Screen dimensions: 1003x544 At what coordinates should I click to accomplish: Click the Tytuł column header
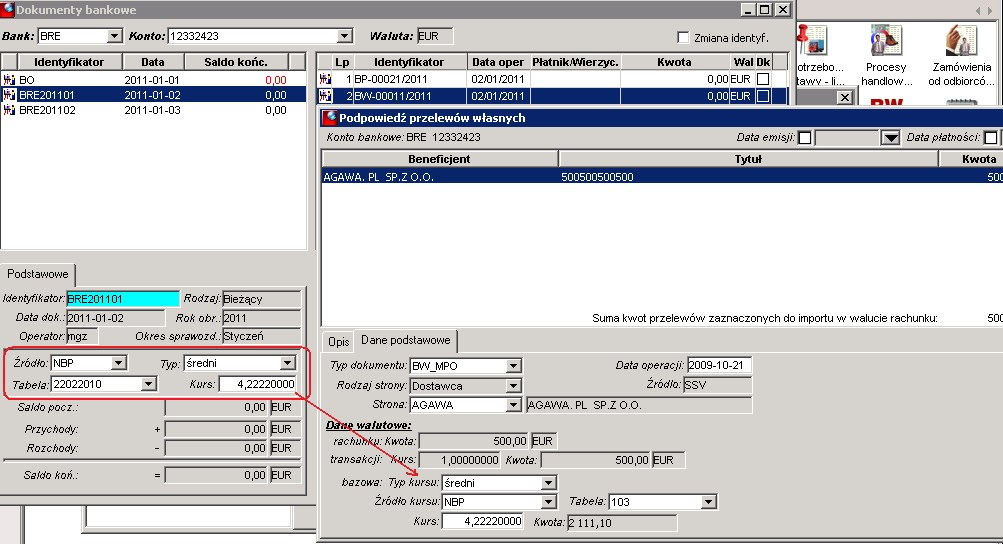(x=748, y=159)
